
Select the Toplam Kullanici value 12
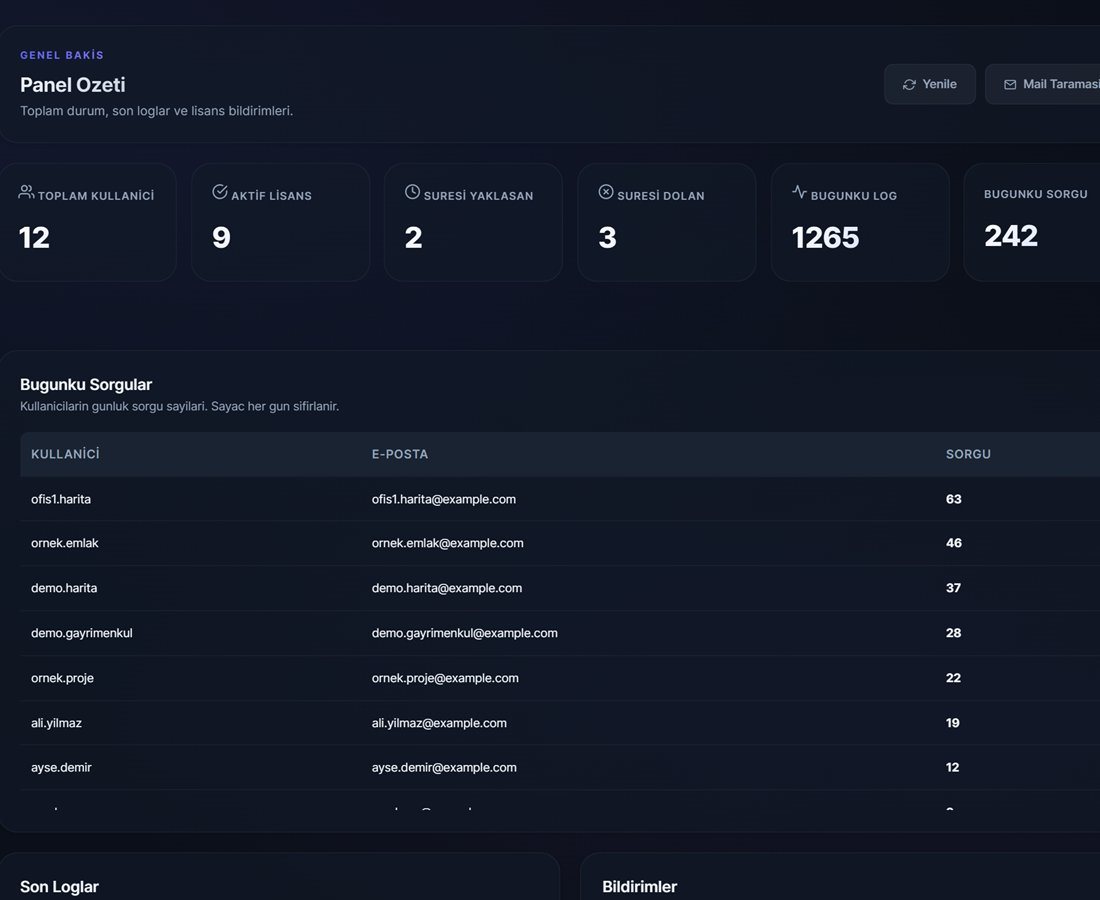34,238
